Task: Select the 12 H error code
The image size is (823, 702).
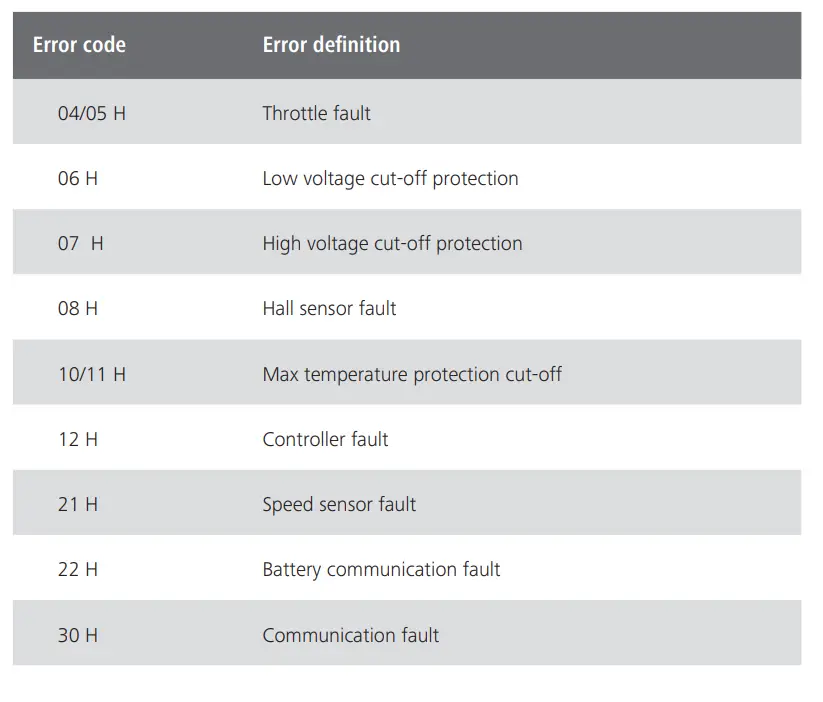Action: click(78, 440)
